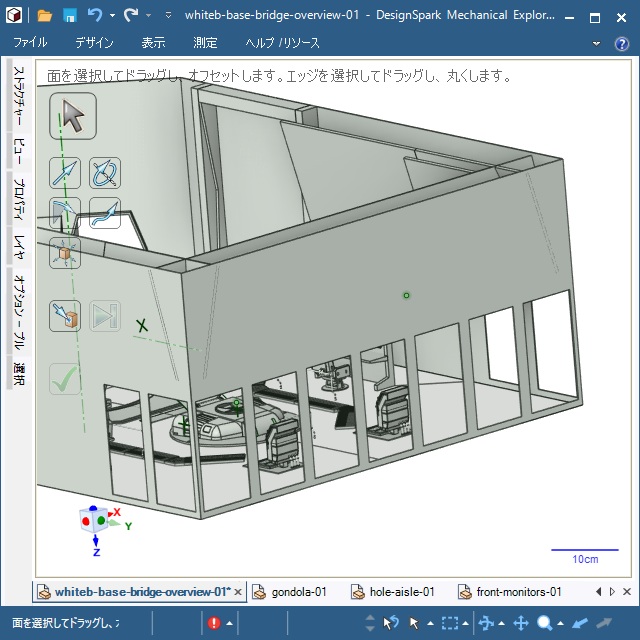Switch to the front-monitors-01 document tab
Viewport: 640px width, 640px height.
(x=510, y=592)
